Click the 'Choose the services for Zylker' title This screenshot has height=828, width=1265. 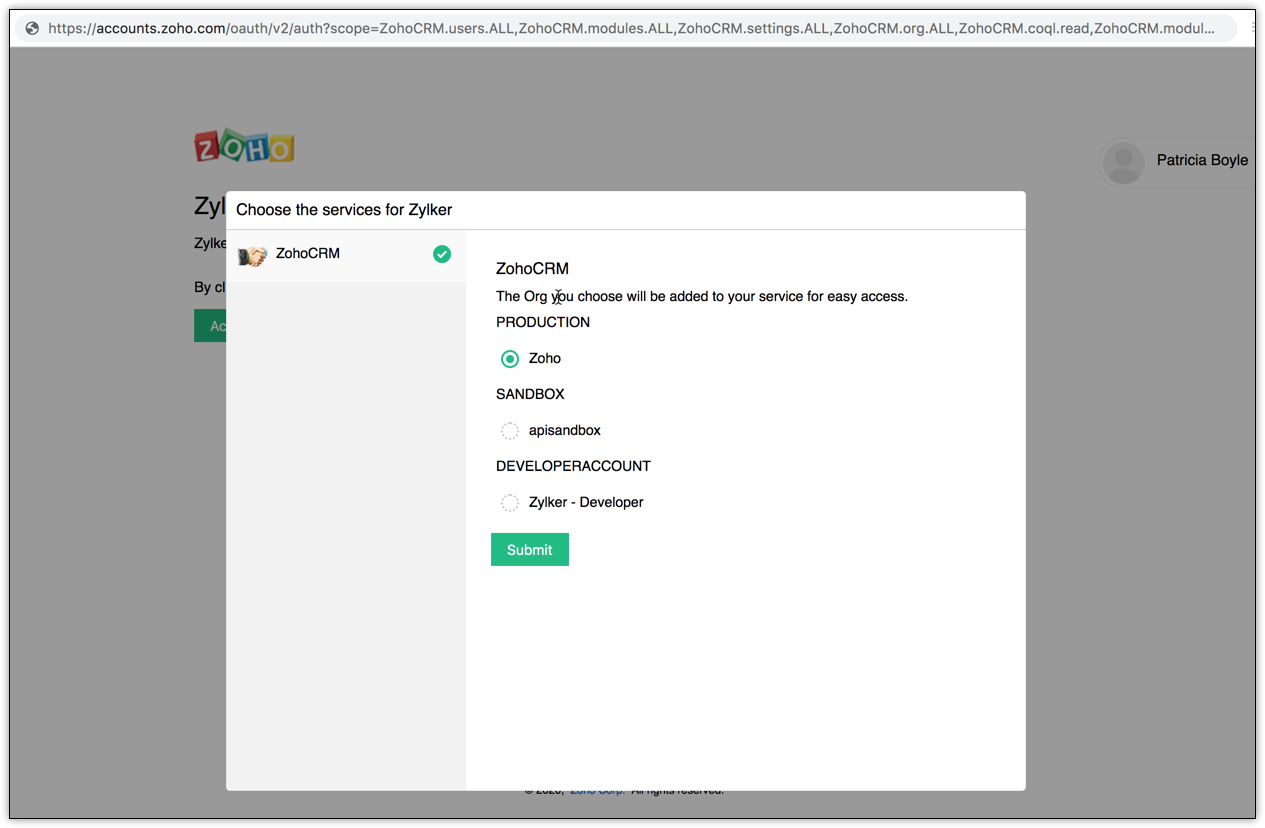[x=344, y=210]
